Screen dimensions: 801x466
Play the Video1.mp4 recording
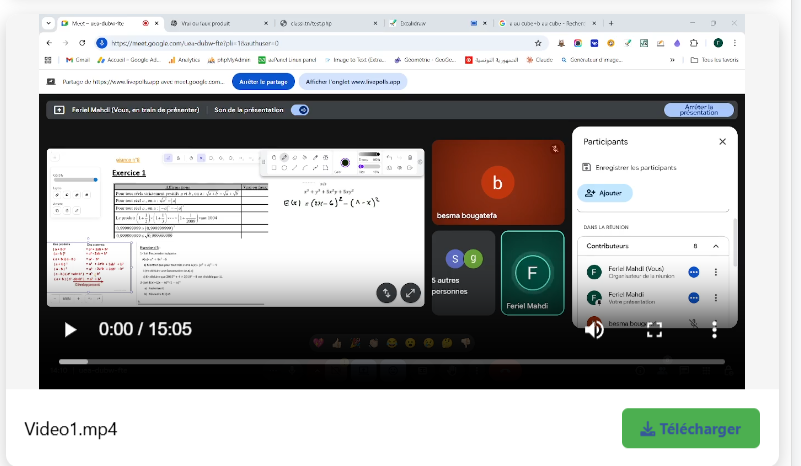[70, 329]
